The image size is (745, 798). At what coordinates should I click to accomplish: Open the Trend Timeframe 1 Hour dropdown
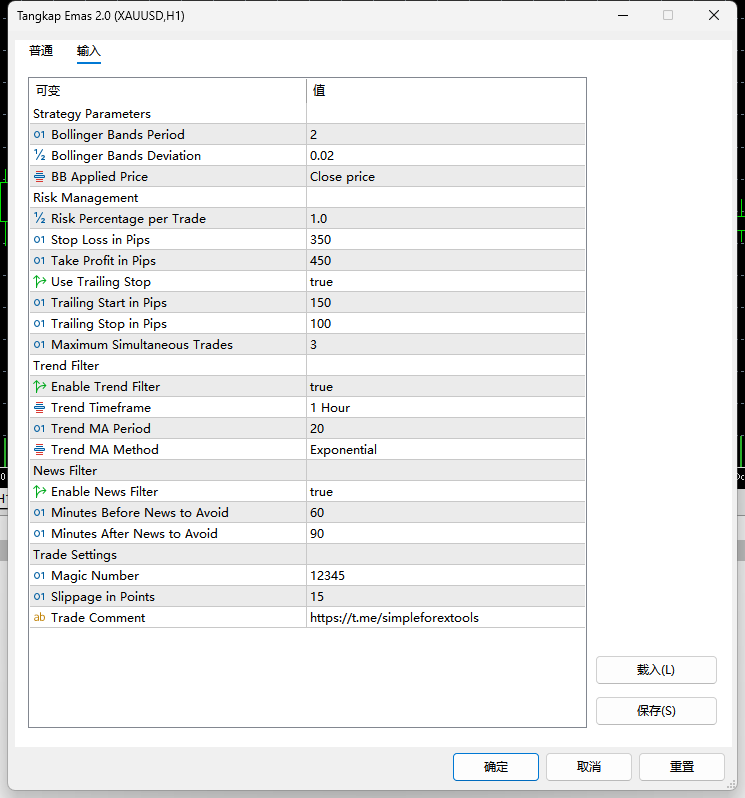[446, 408]
